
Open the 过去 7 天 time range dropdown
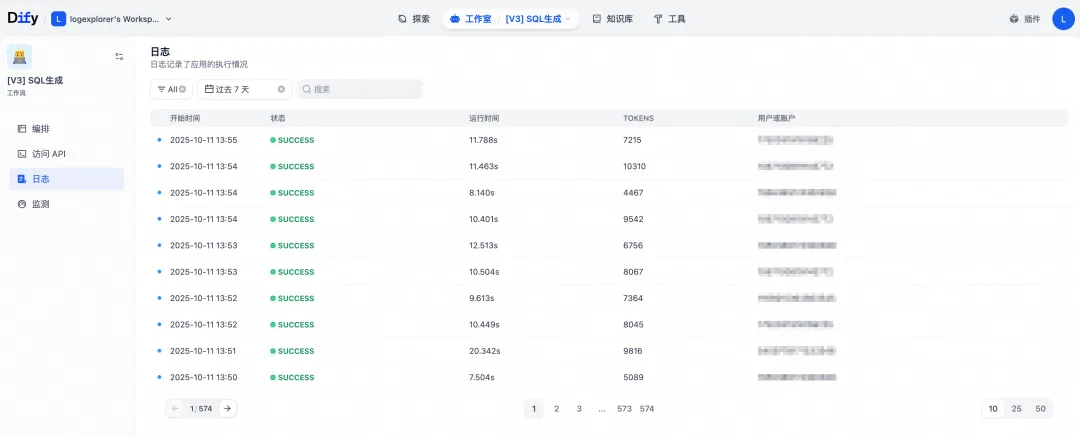[240, 89]
